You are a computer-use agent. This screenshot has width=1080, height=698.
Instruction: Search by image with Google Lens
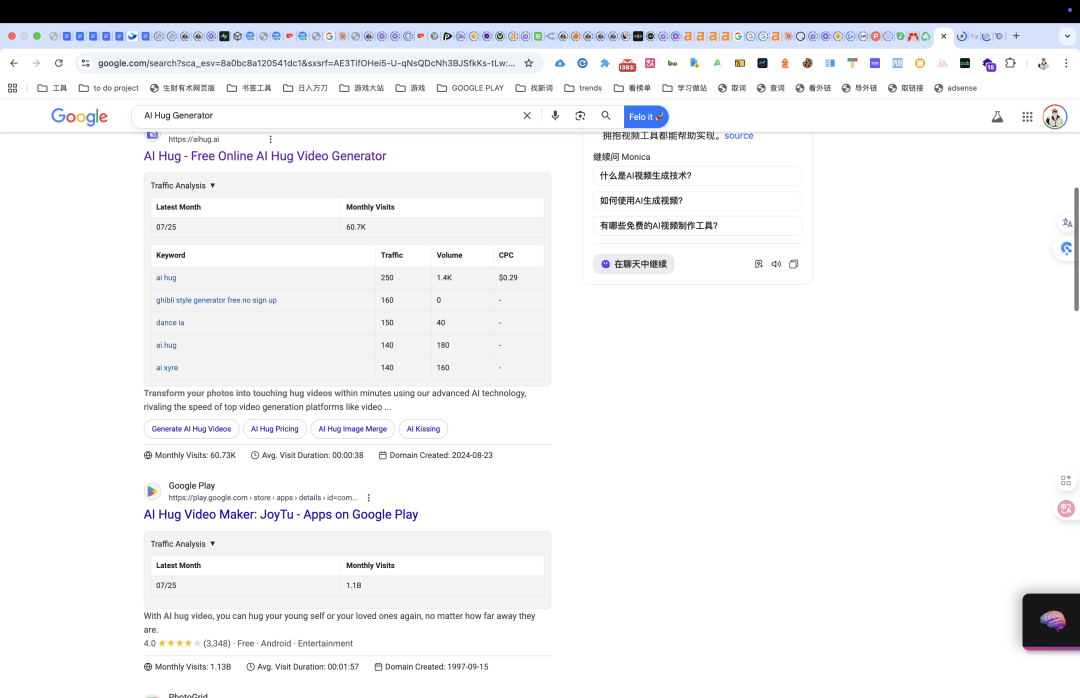click(x=580, y=116)
